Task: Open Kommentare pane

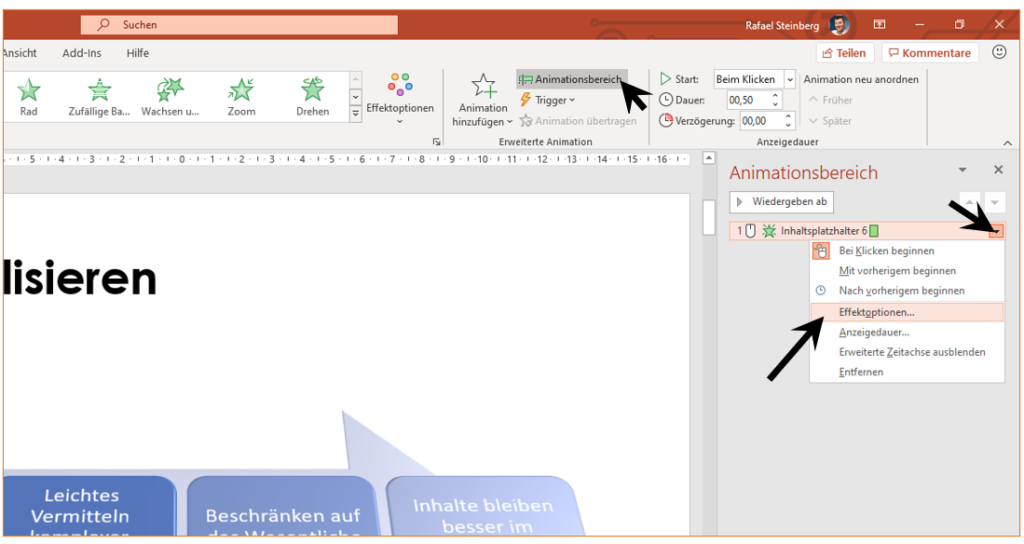Action: pos(930,53)
